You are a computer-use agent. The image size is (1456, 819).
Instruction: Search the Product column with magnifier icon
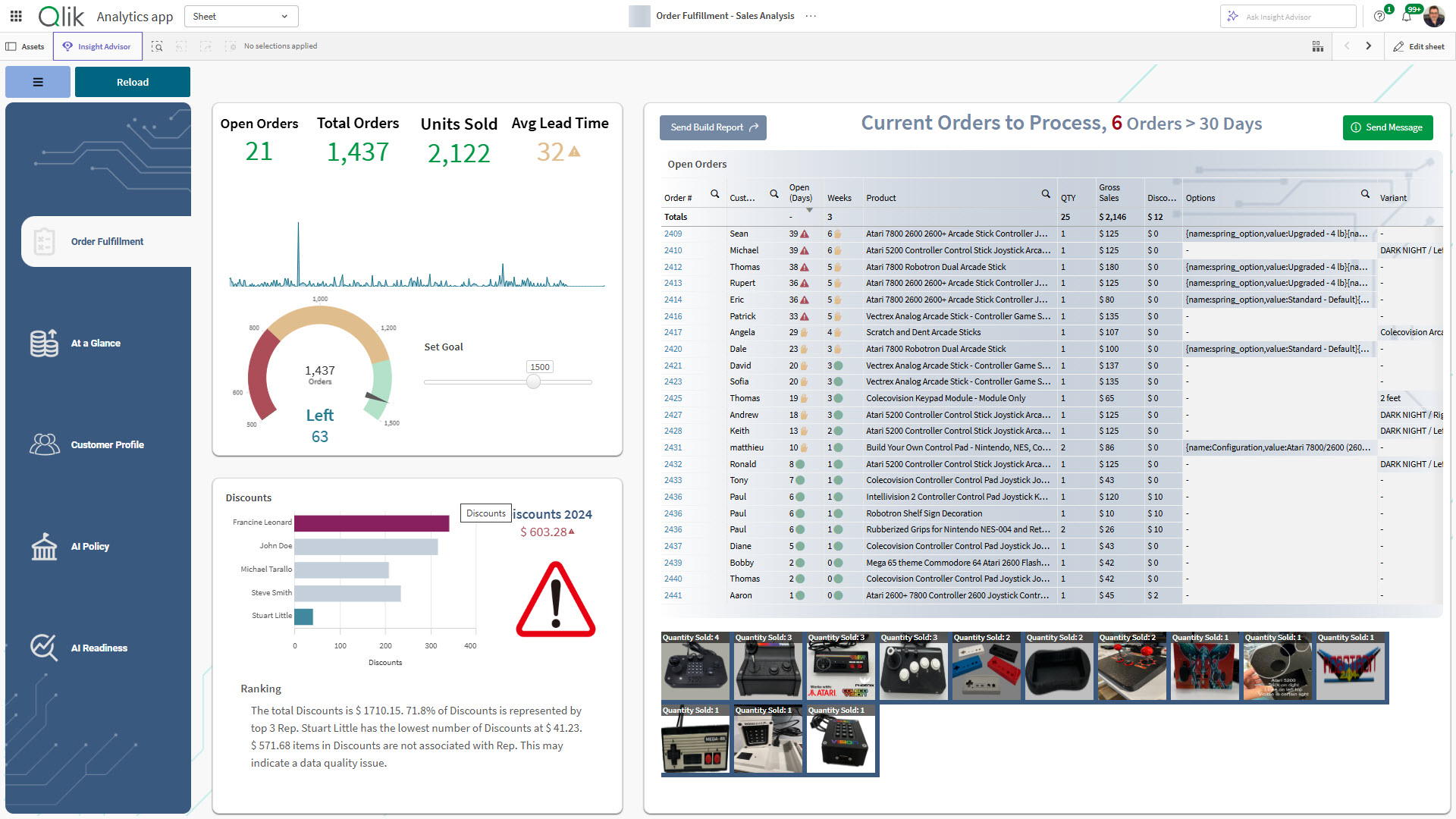1046,194
